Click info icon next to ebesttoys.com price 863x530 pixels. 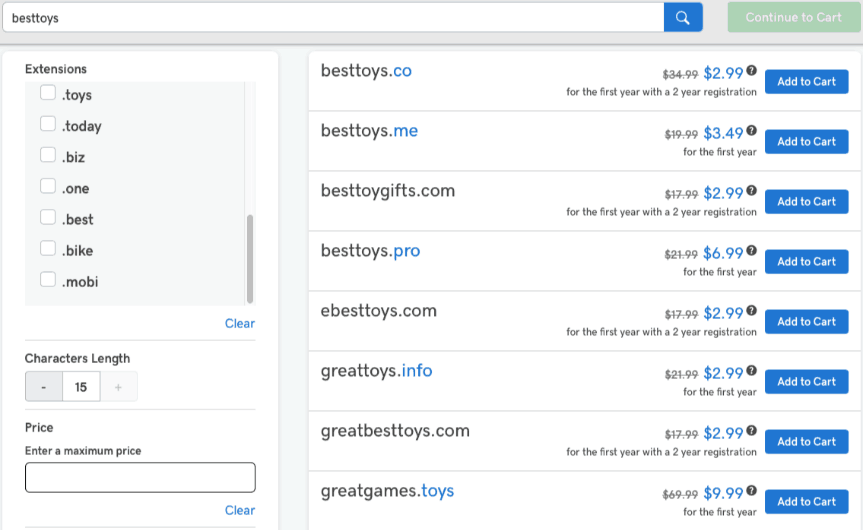coord(752,311)
